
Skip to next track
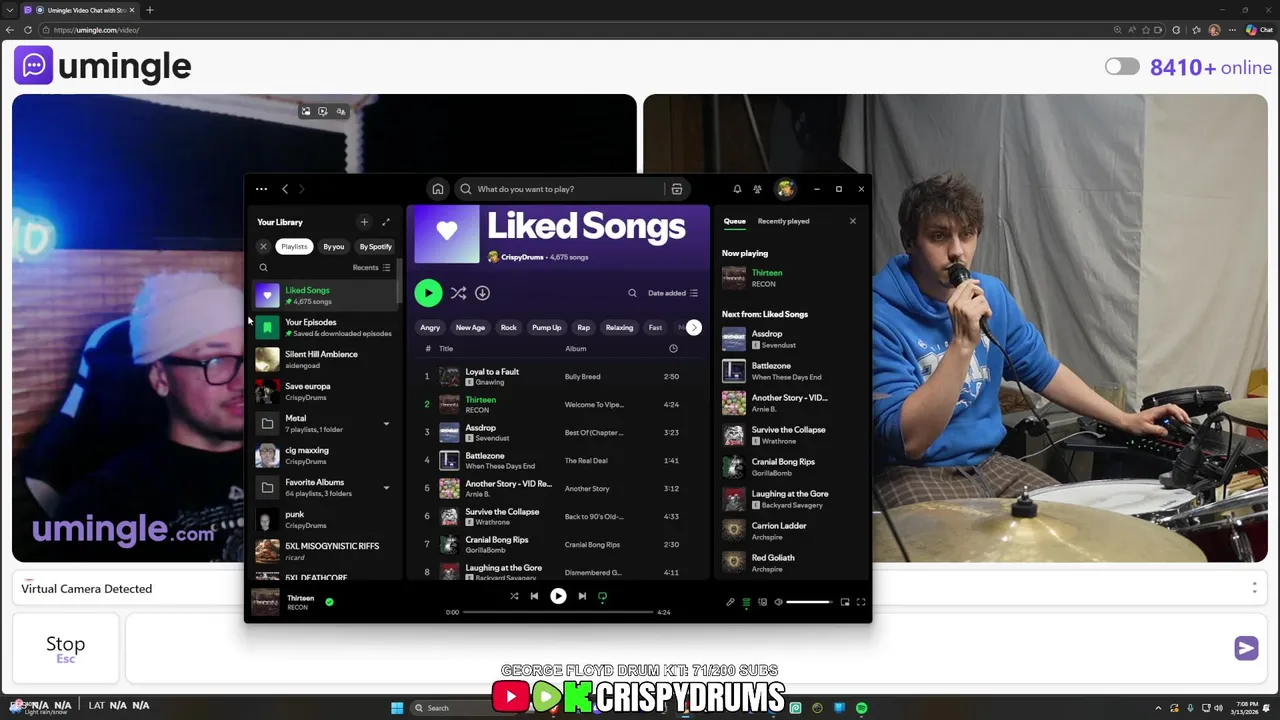click(x=582, y=596)
